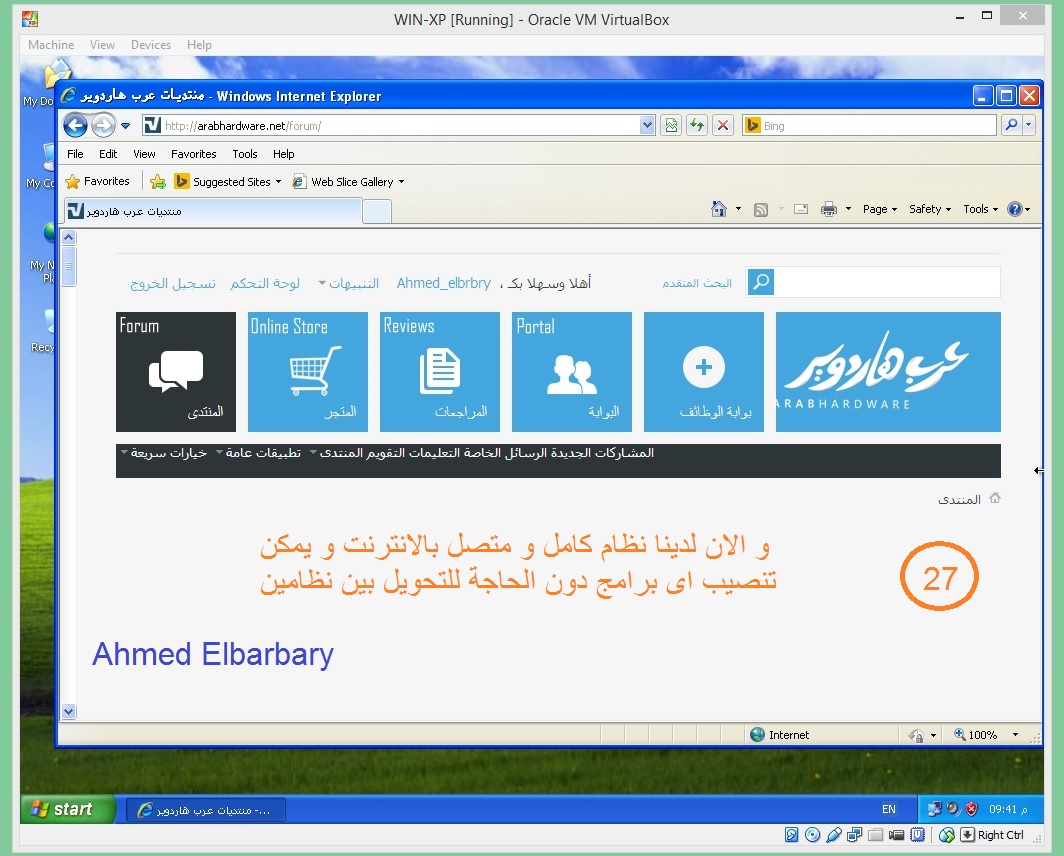Open the Reviews tile
The width and height of the screenshot is (1064, 856).
click(439, 372)
